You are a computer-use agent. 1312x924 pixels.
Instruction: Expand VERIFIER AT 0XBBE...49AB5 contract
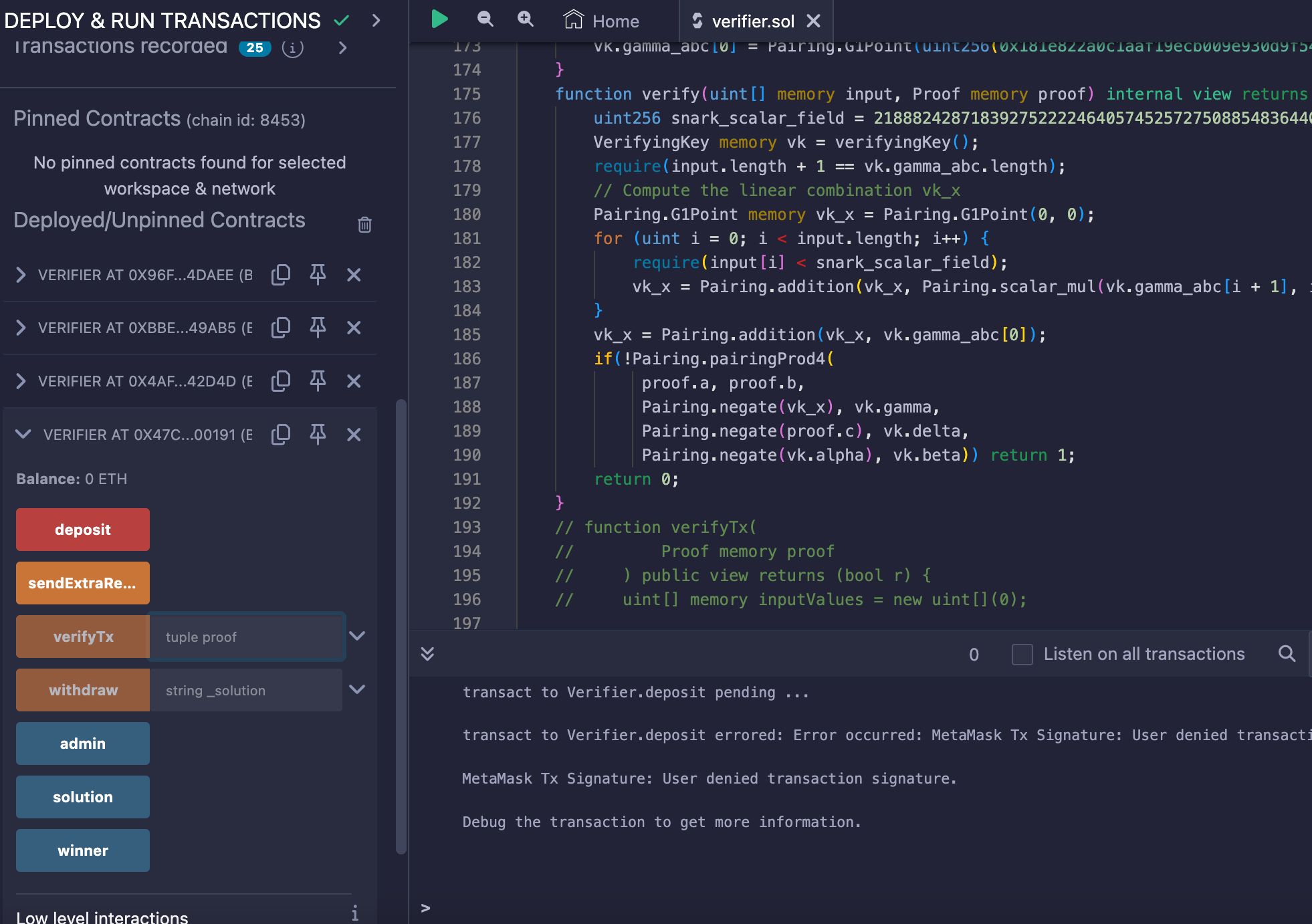click(21, 328)
